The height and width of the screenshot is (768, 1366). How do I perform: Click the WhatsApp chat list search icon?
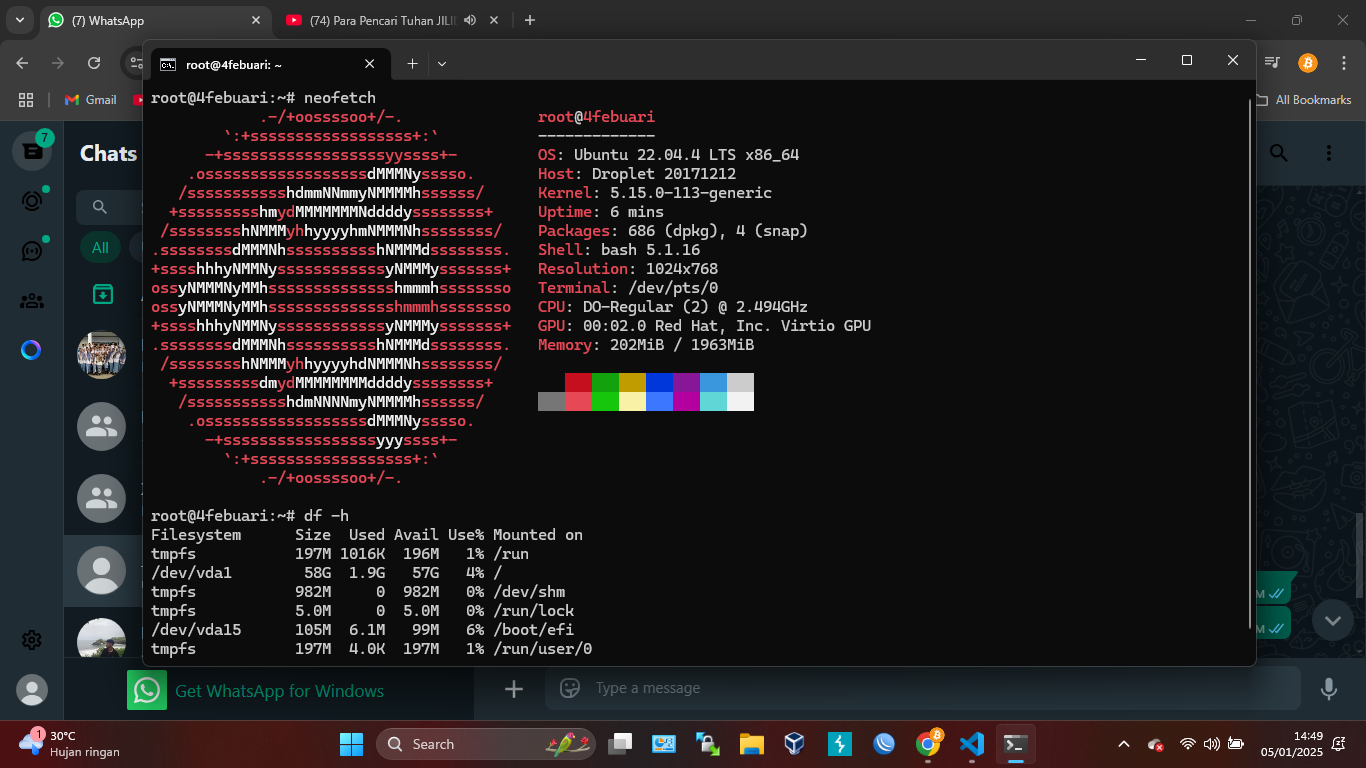100,207
